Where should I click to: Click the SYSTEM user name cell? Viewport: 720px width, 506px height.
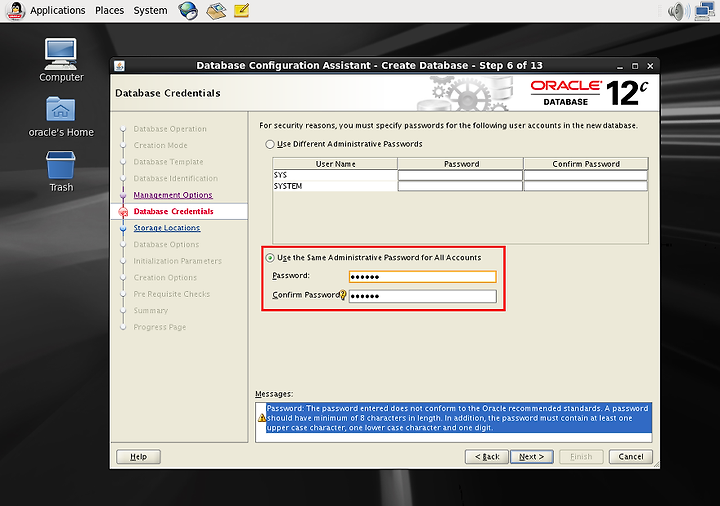pyautogui.click(x=335, y=186)
